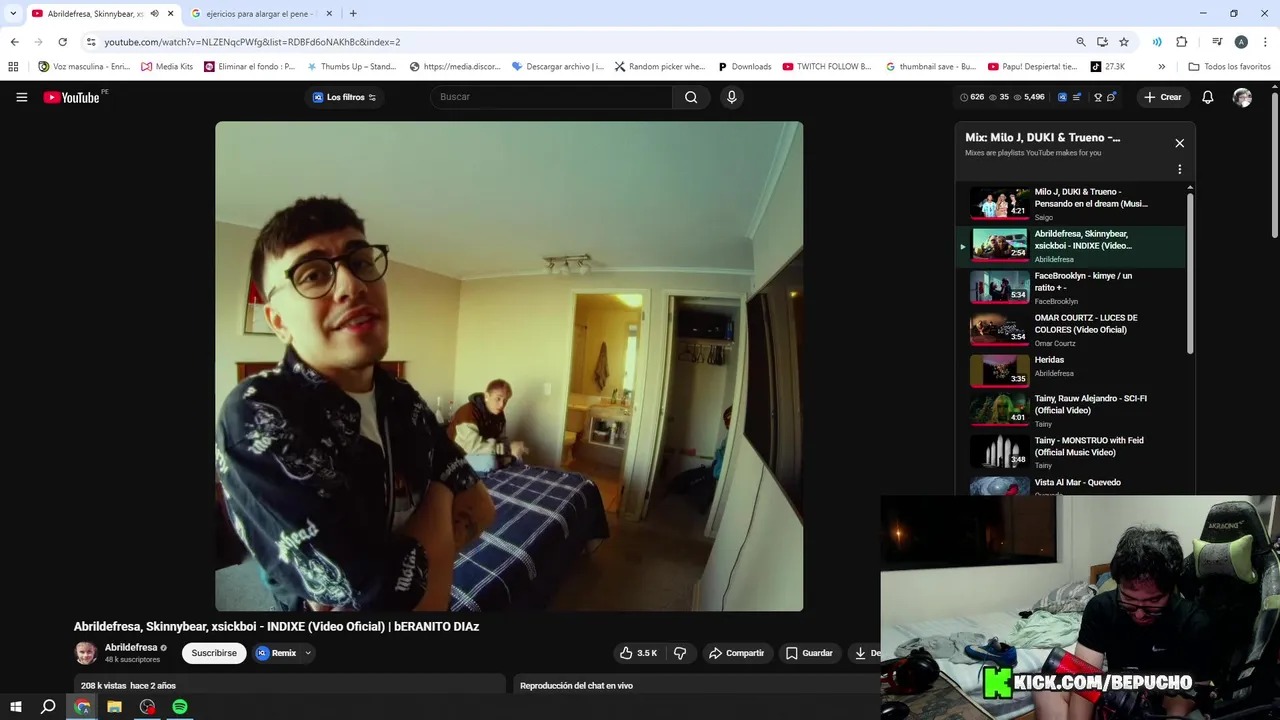The height and width of the screenshot is (720, 1280).
Task: Open Mix playlist three-dot options
Action: tap(1180, 169)
